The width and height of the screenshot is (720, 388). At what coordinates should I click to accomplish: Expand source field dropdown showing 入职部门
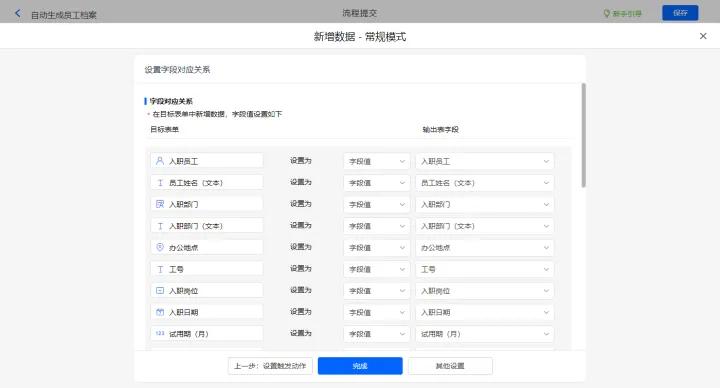pos(485,204)
